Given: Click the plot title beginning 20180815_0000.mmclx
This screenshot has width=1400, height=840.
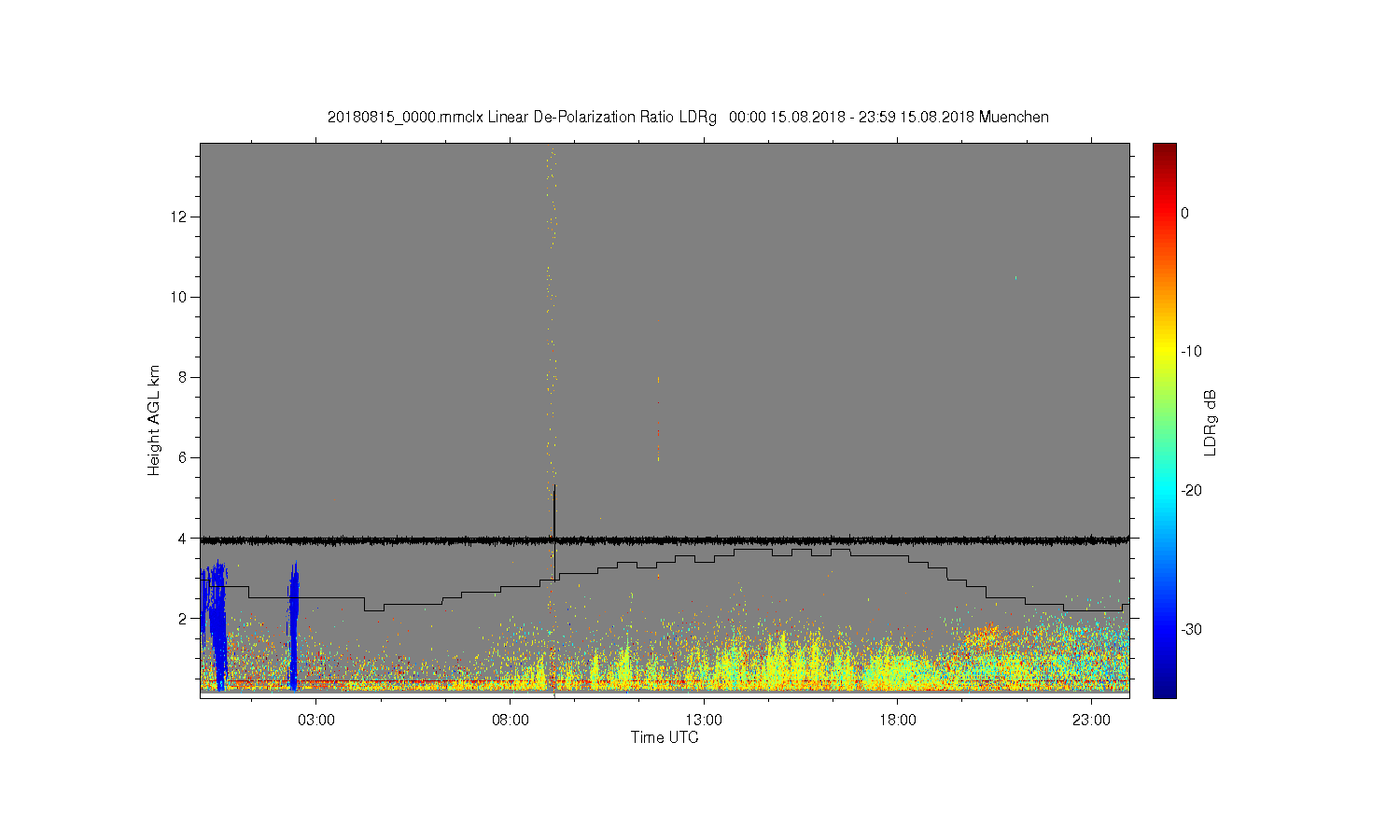Looking at the screenshot, I should coord(688,118).
